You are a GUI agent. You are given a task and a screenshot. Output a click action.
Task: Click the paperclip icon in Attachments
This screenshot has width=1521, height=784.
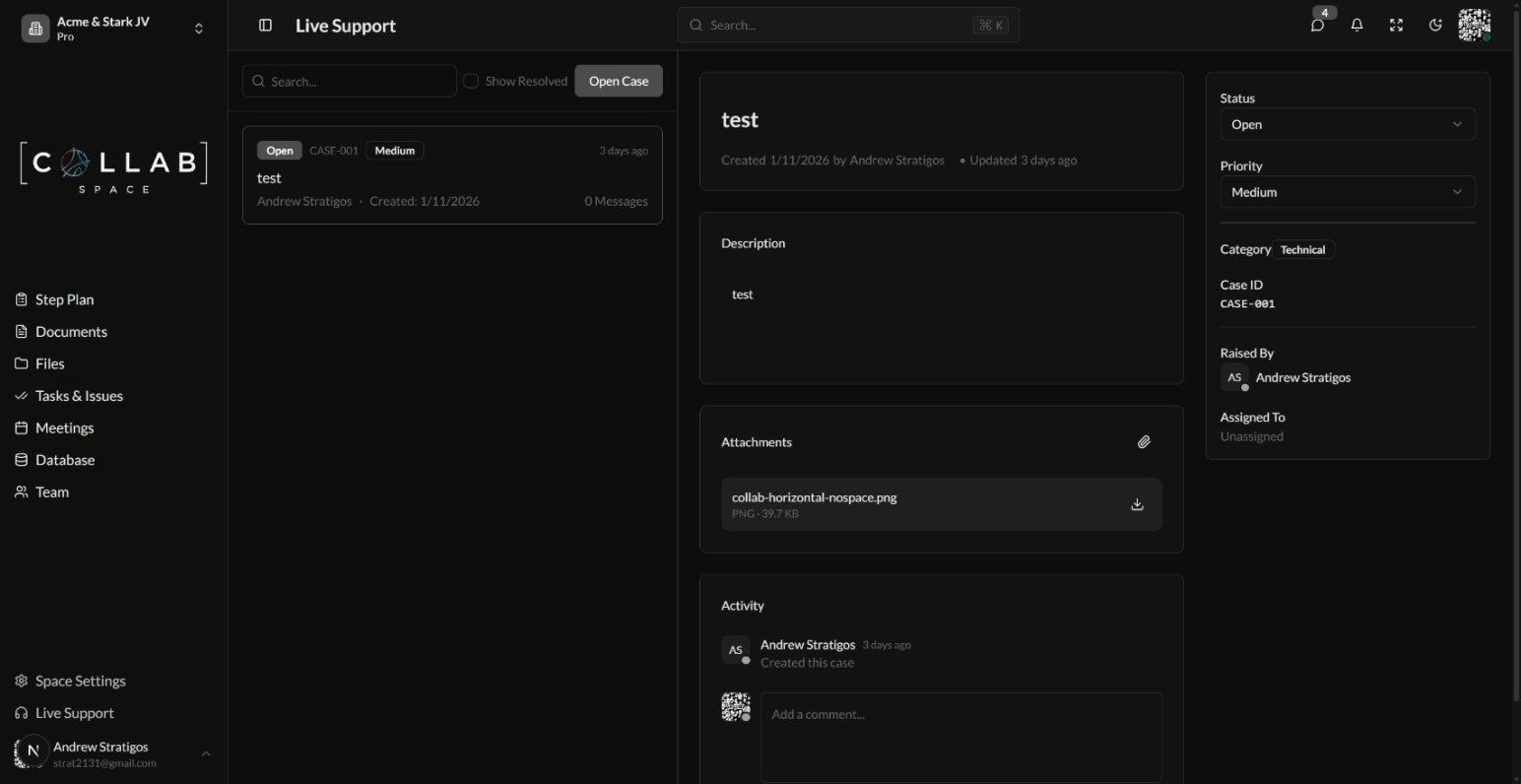(x=1144, y=441)
